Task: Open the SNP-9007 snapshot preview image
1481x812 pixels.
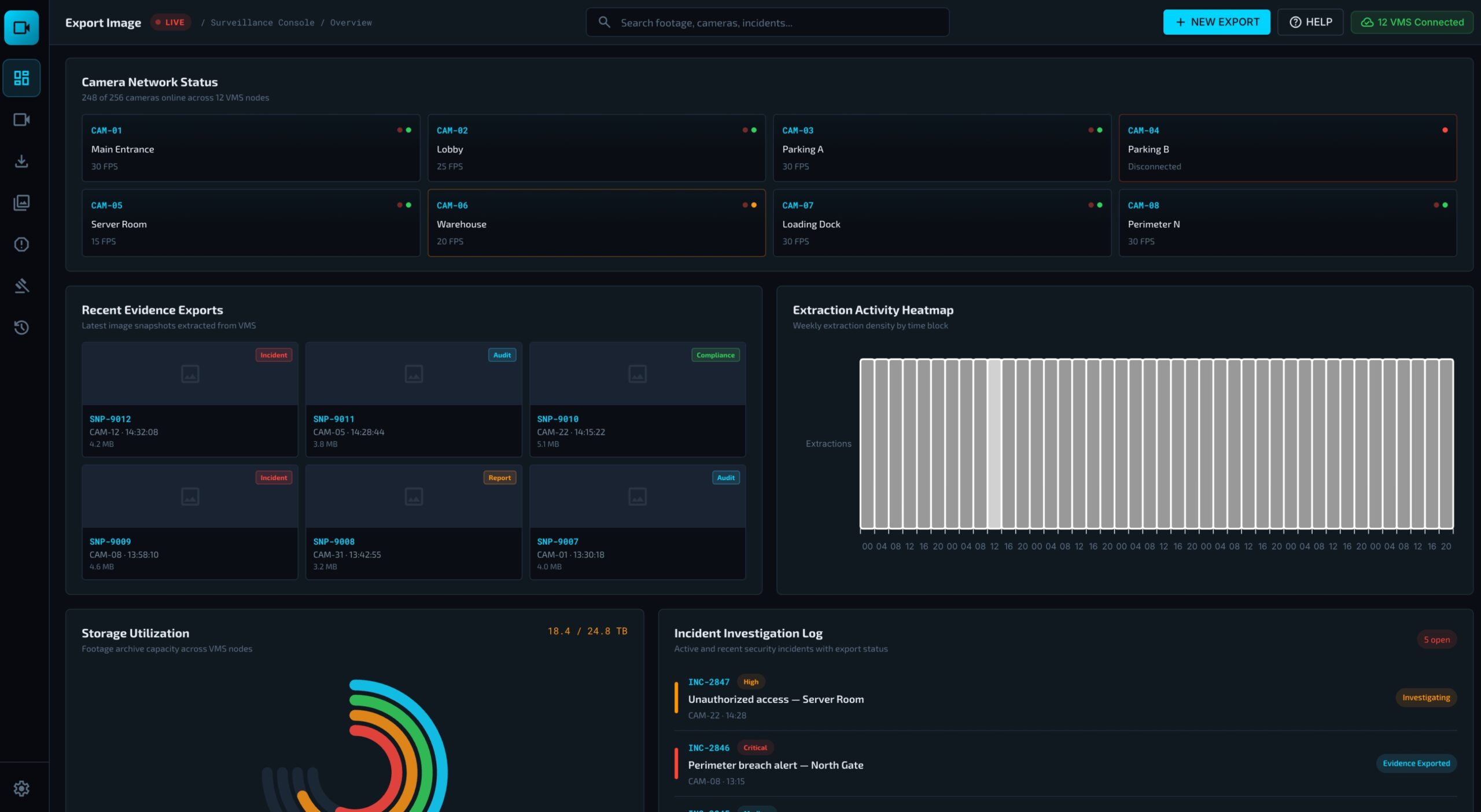Action: click(x=638, y=496)
